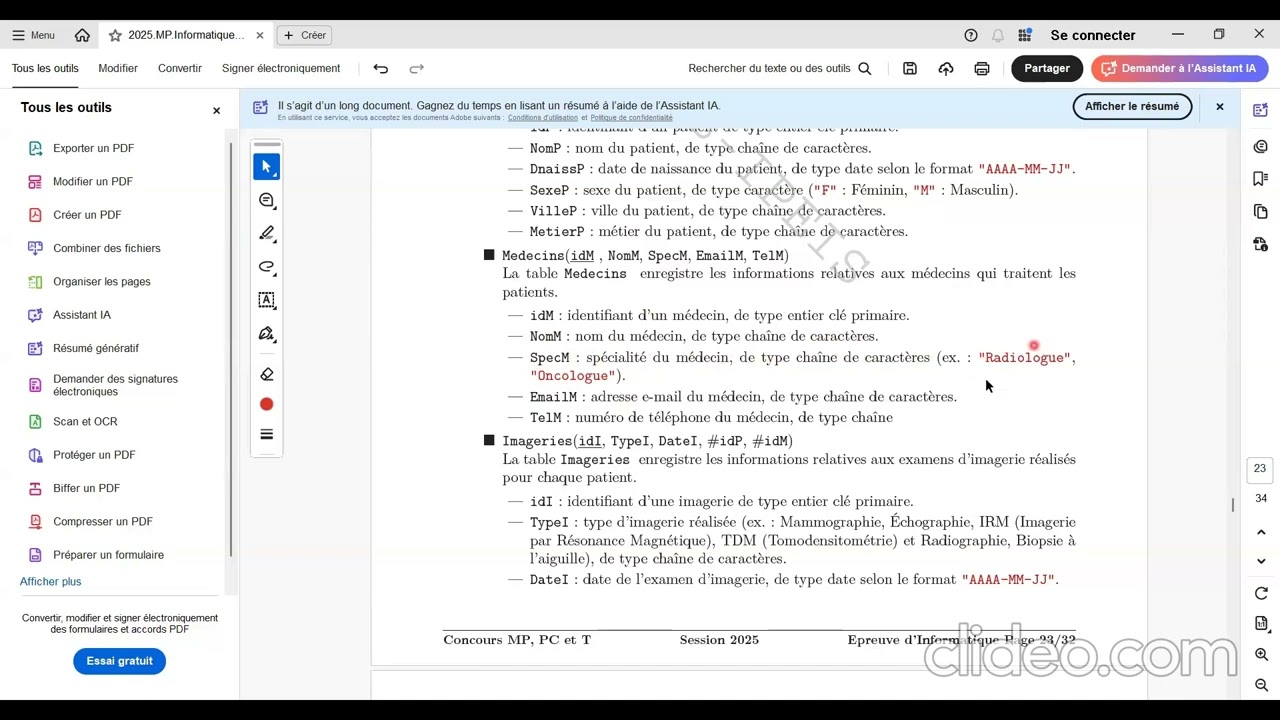The width and height of the screenshot is (1280, 720).
Task: Choose the fill and sign pen tool
Action: (x=266, y=334)
